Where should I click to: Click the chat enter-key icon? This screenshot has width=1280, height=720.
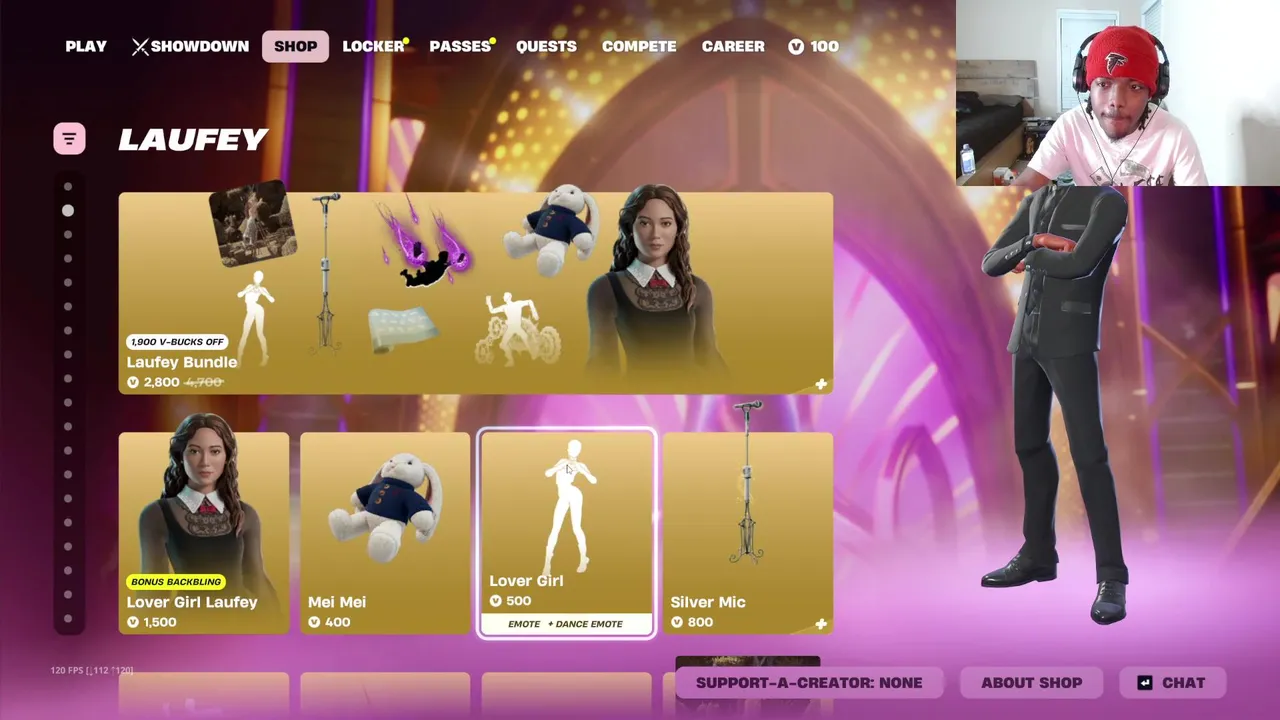pos(1145,683)
